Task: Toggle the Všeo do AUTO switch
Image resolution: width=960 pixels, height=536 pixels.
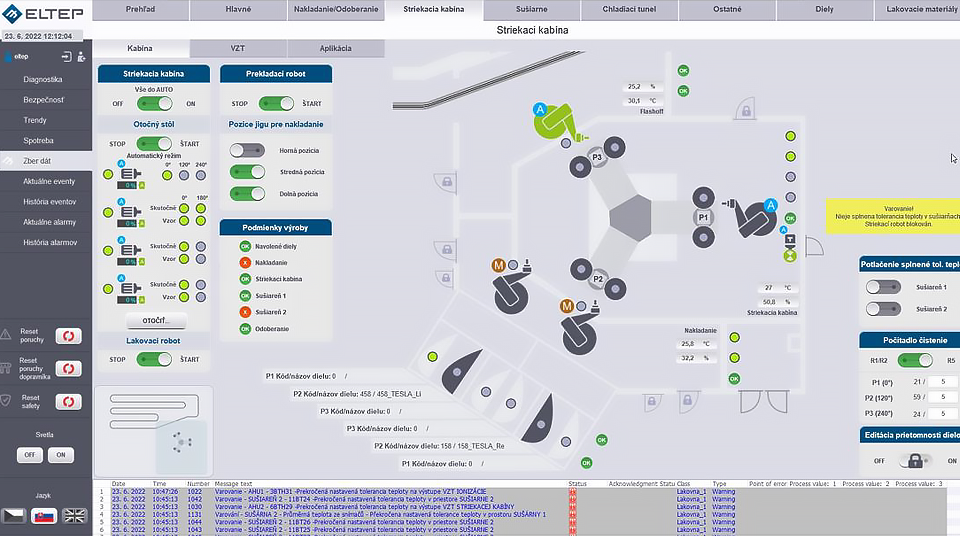Action: coord(154,103)
